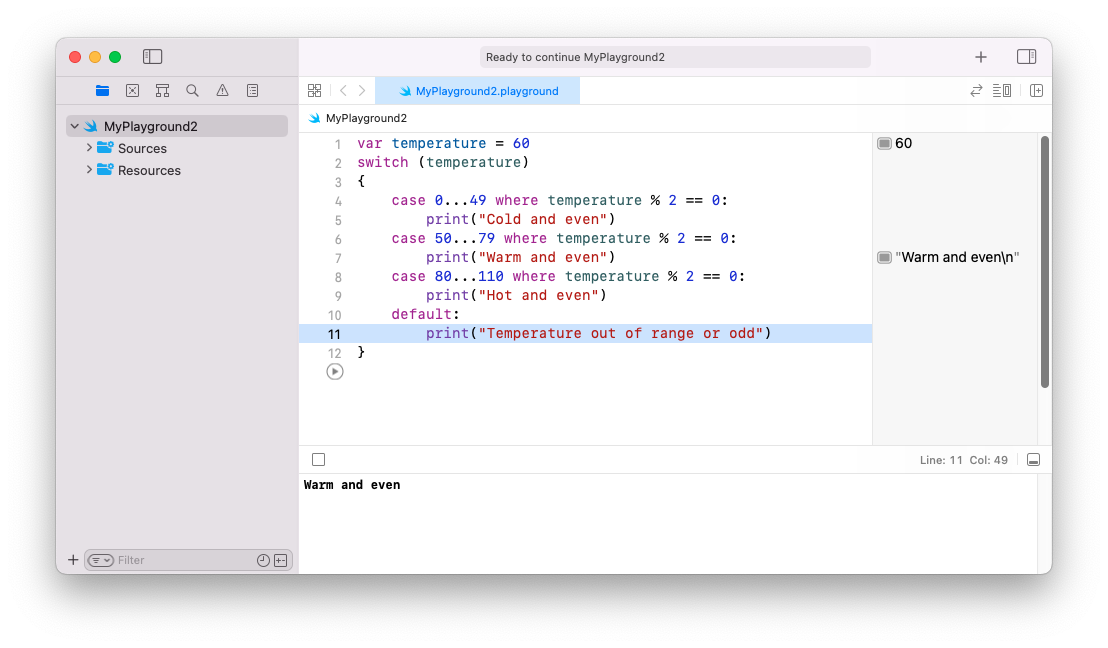Select MyPlayground2 in navigator
The height and width of the screenshot is (648, 1108).
click(x=177, y=126)
